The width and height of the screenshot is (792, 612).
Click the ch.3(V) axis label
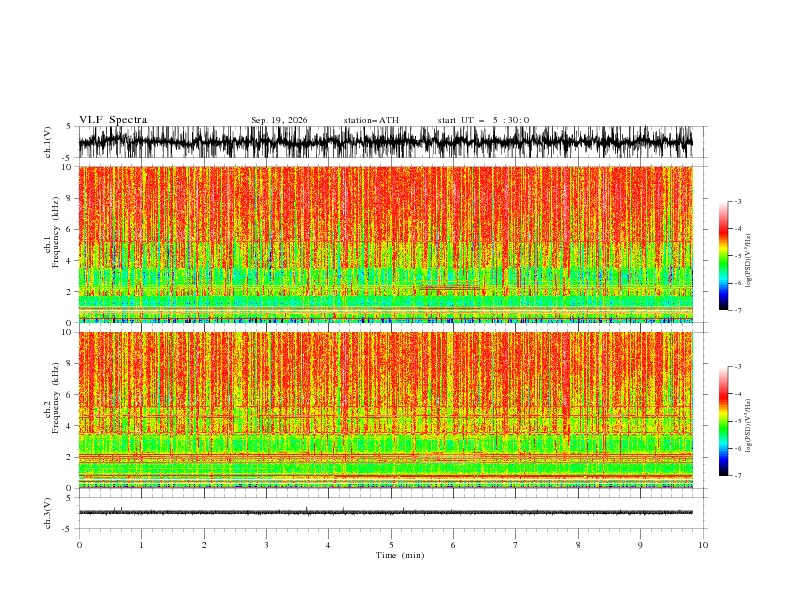47,514
